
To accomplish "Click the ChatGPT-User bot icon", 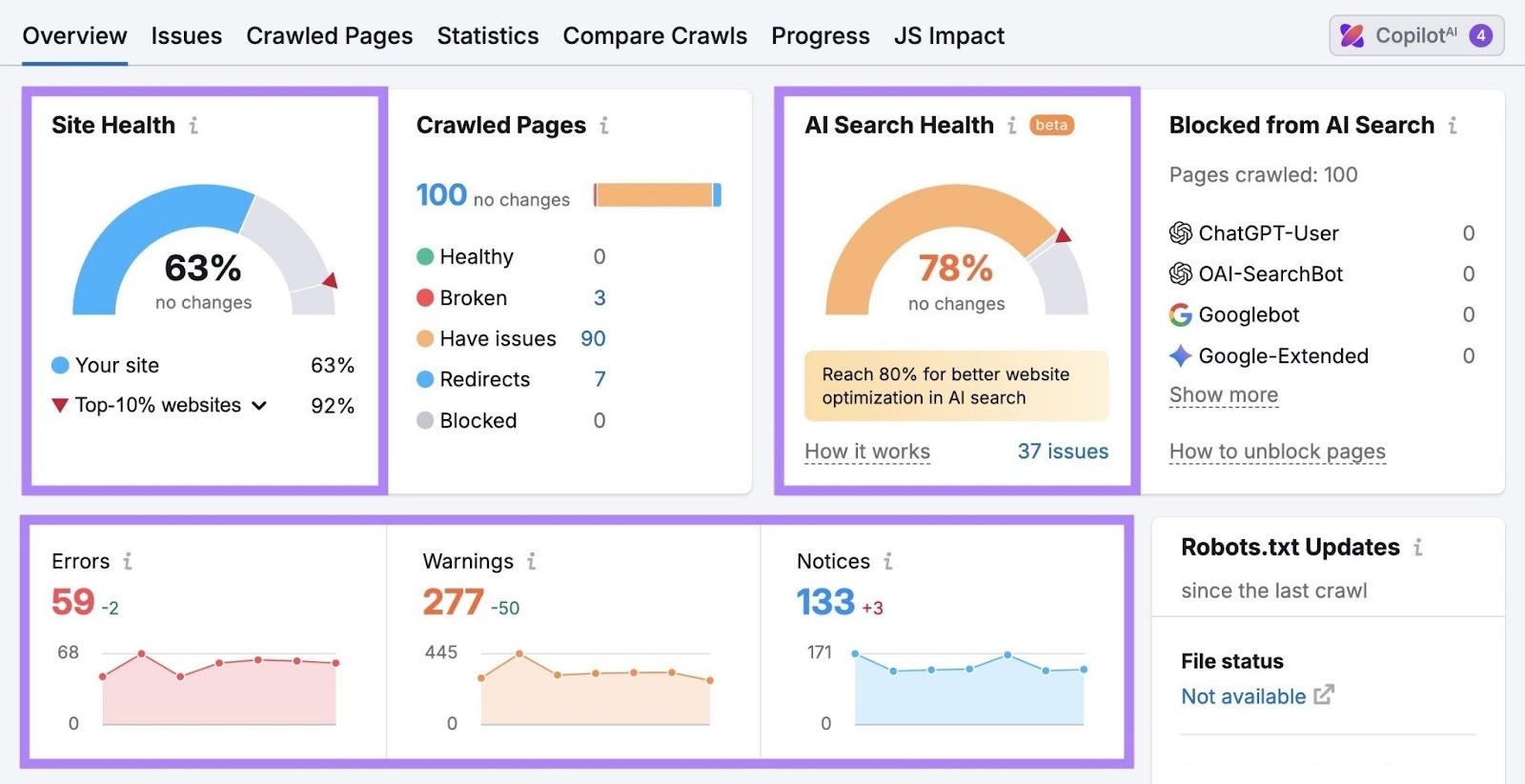I will point(1182,232).
